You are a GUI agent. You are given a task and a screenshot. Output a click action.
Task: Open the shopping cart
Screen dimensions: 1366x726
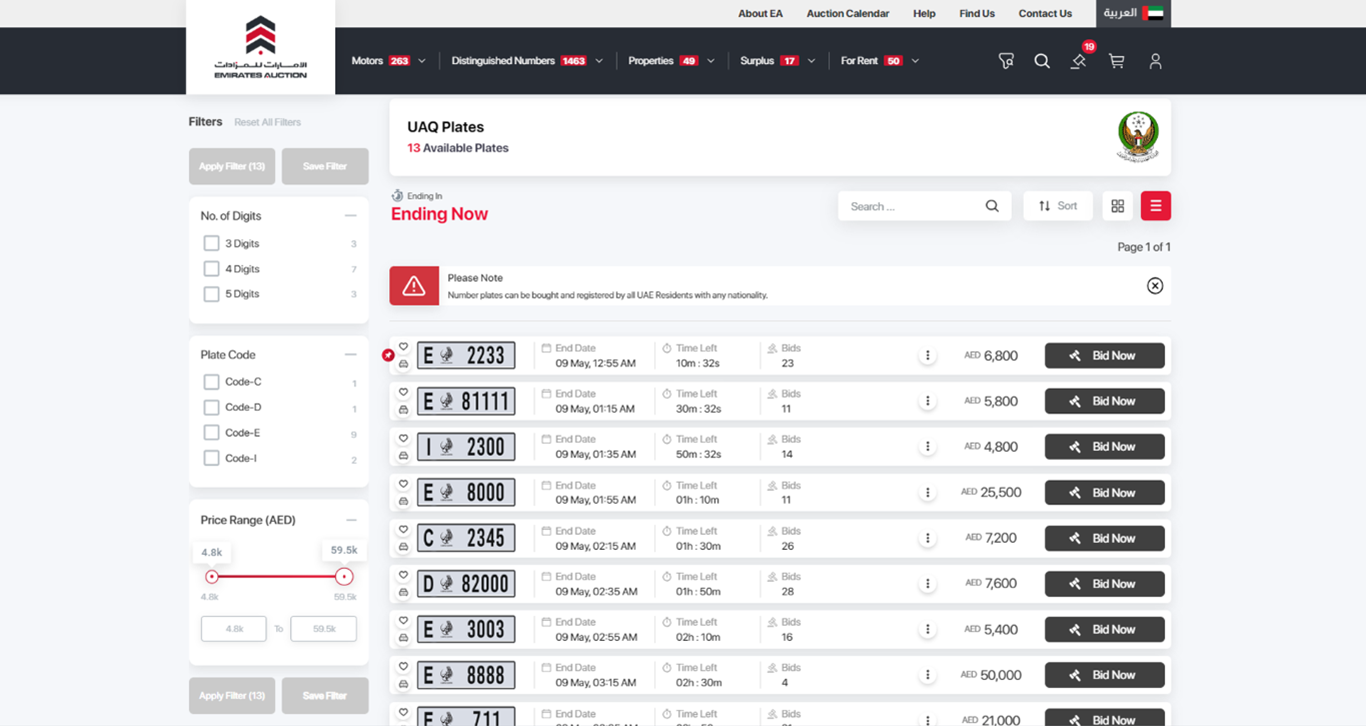point(1117,61)
